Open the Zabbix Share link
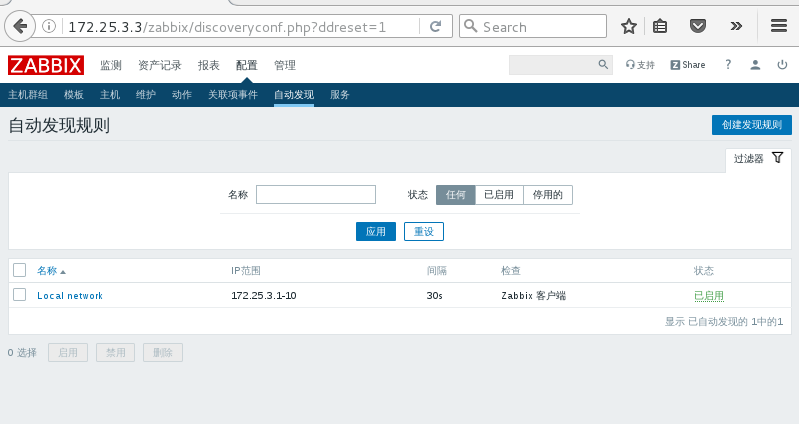The image size is (799, 424). click(688, 65)
